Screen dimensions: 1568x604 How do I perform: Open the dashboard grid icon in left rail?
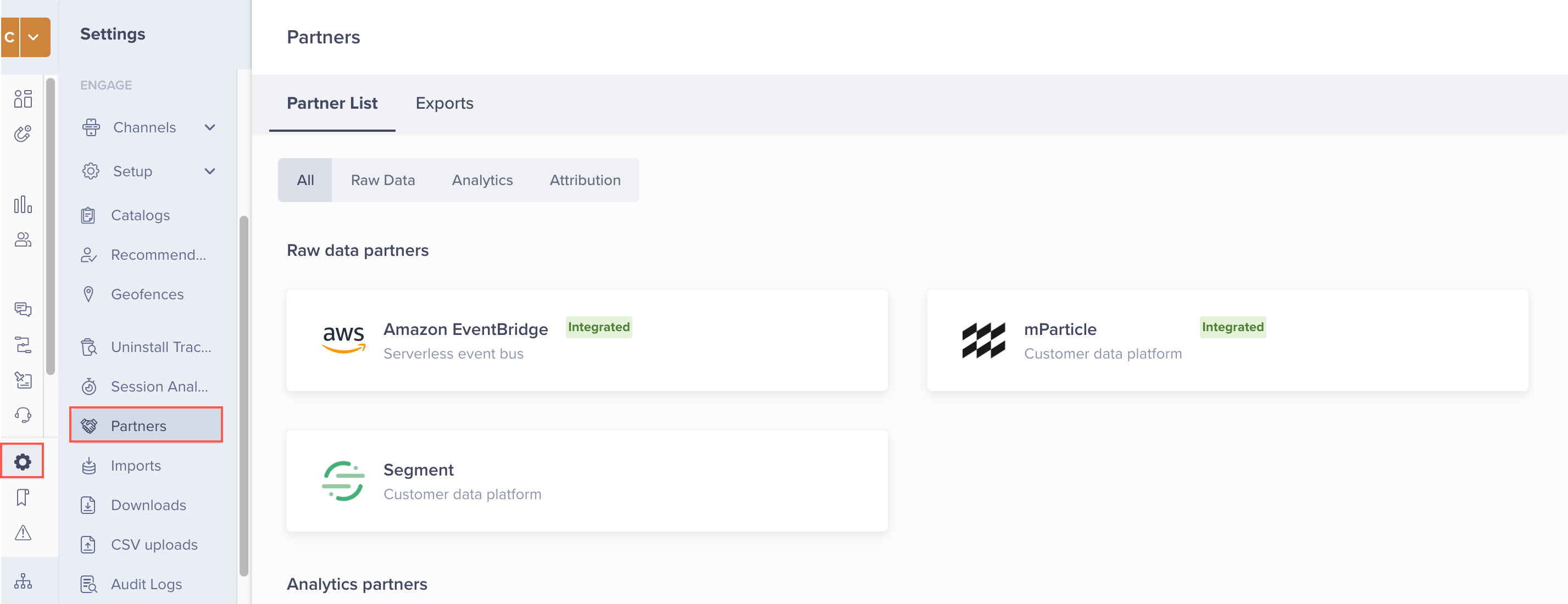(23, 98)
